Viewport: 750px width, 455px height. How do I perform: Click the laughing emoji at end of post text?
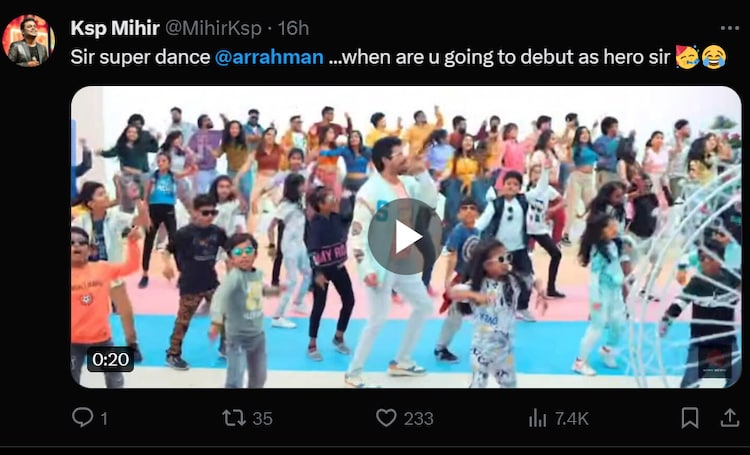point(713,57)
